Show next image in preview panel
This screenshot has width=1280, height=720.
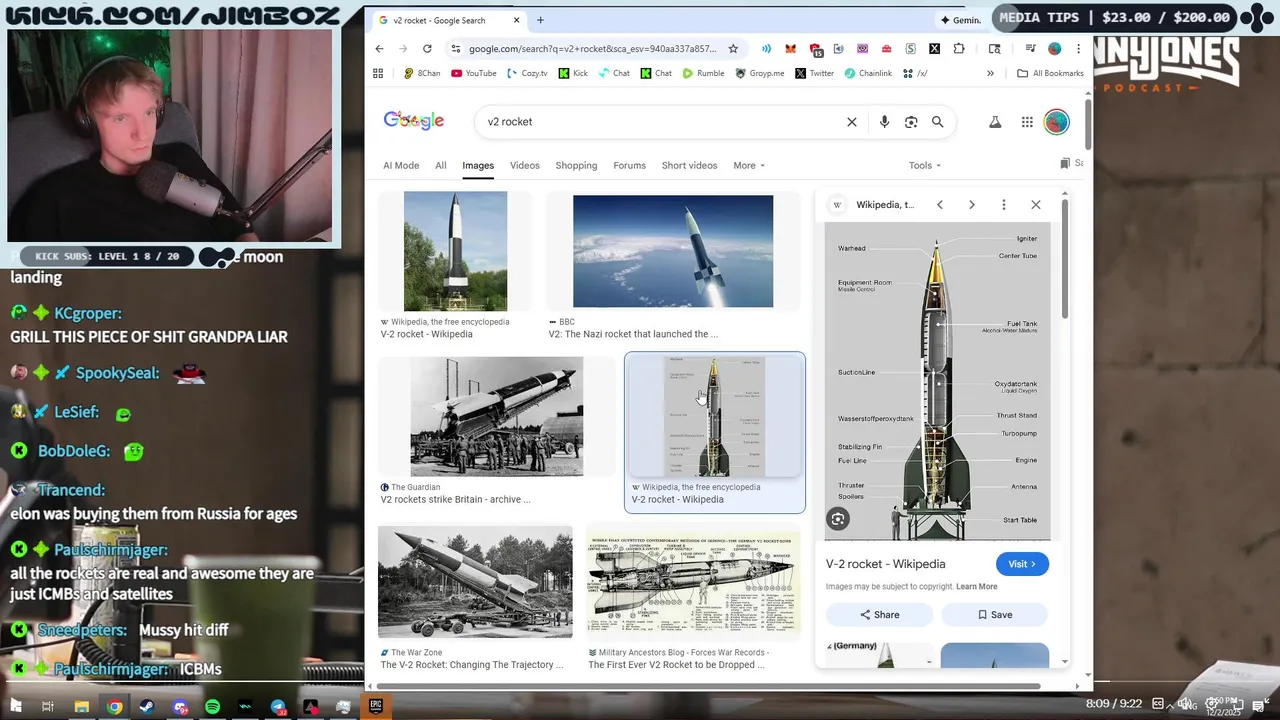pos(972,204)
